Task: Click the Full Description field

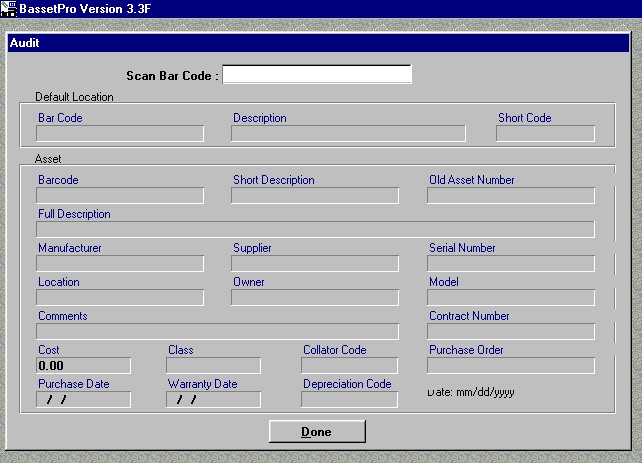Action: 315,229
